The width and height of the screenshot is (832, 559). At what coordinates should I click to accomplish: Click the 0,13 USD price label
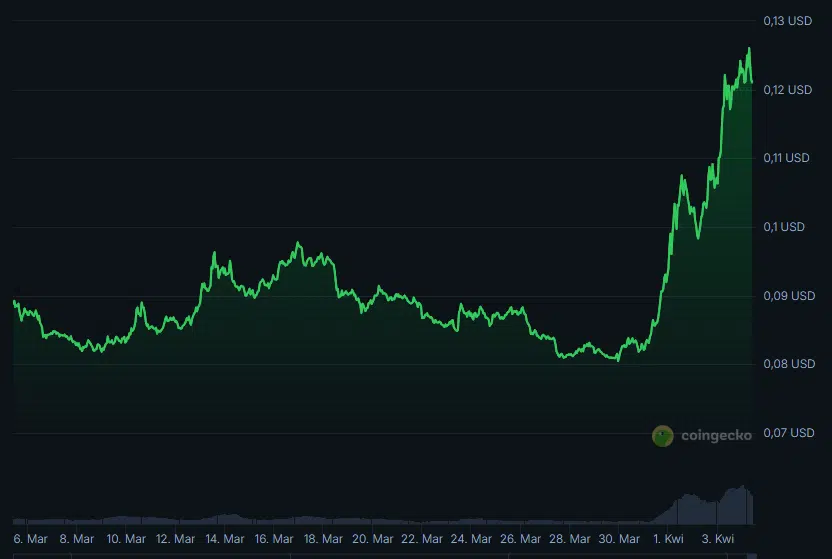788,20
